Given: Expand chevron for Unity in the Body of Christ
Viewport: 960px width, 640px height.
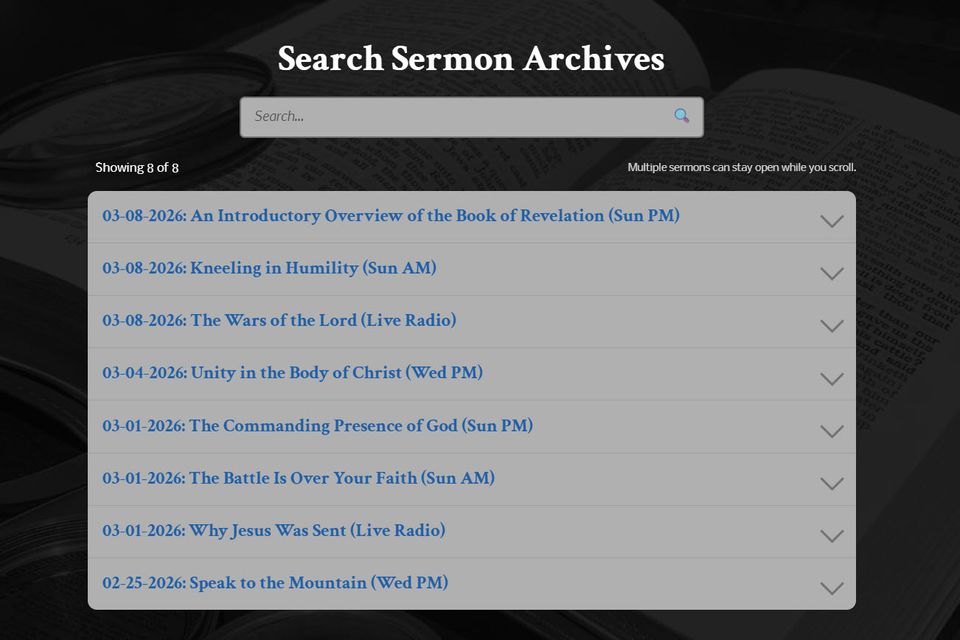Looking at the screenshot, I should (831, 378).
